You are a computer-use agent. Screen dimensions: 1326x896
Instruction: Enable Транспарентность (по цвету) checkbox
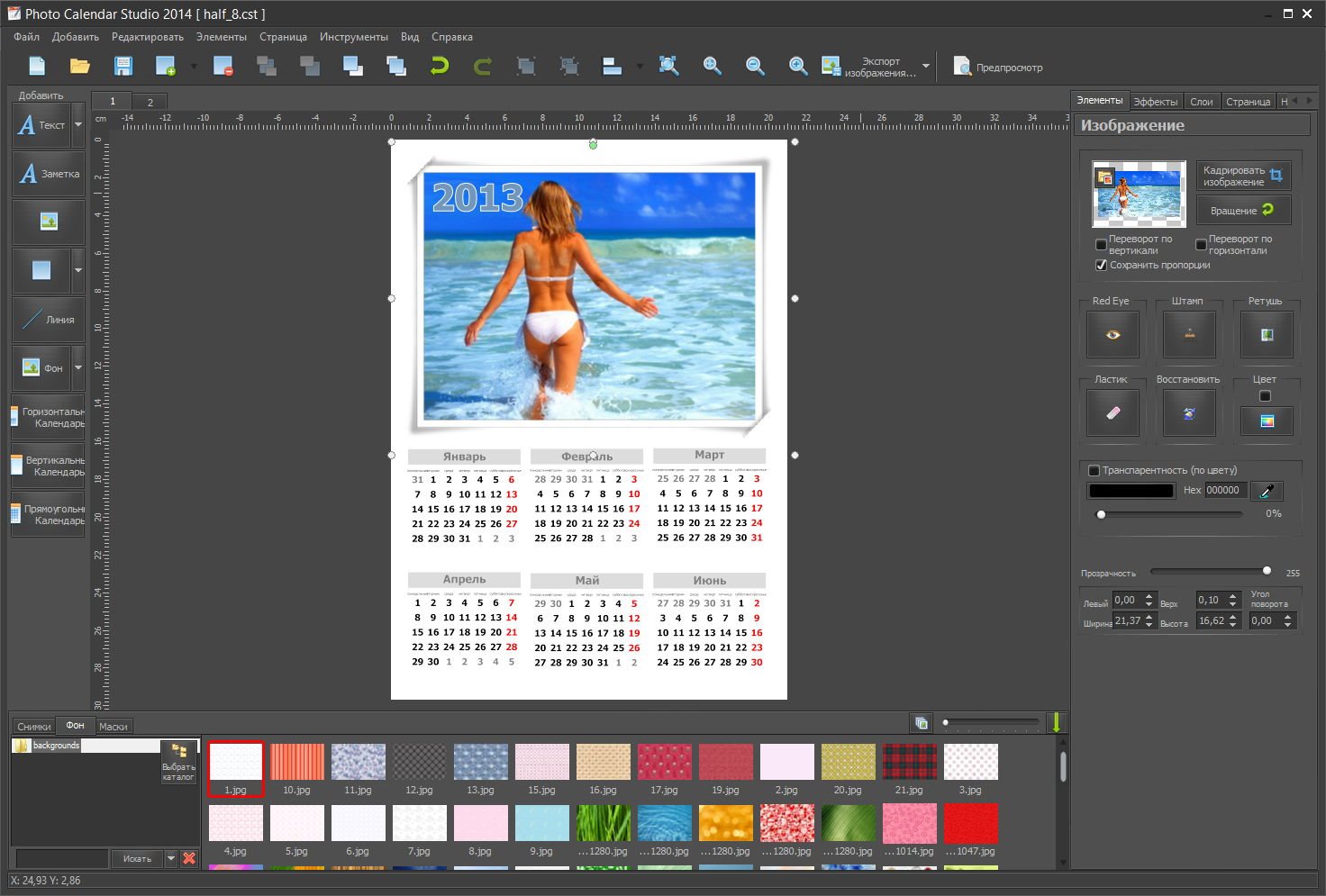click(1094, 470)
